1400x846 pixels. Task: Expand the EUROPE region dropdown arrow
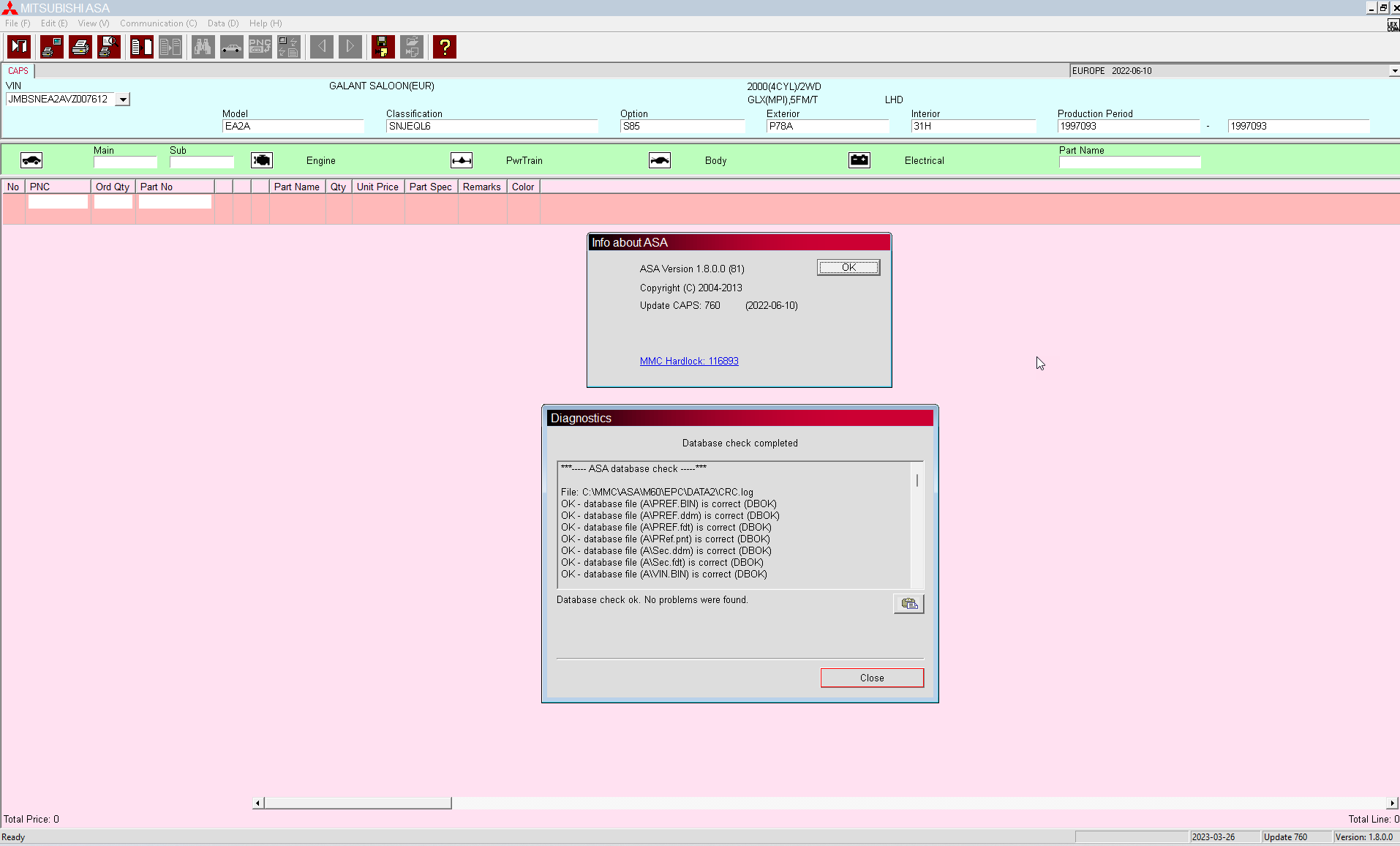(x=1394, y=71)
